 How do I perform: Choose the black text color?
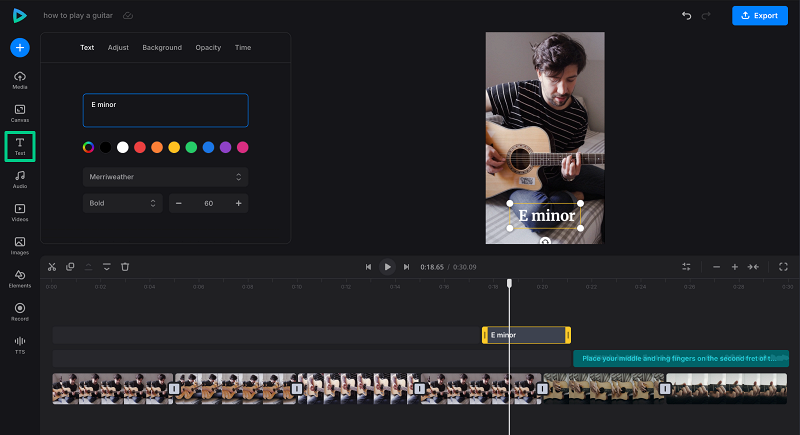point(106,147)
